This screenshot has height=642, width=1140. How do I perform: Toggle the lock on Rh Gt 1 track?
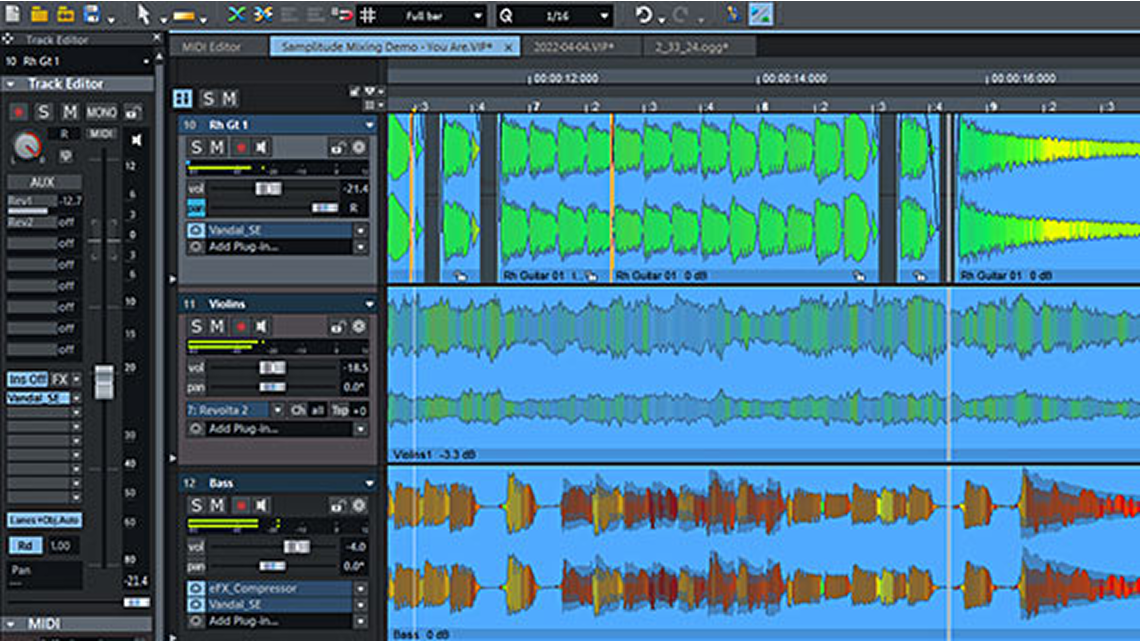click(x=337, y=148)
